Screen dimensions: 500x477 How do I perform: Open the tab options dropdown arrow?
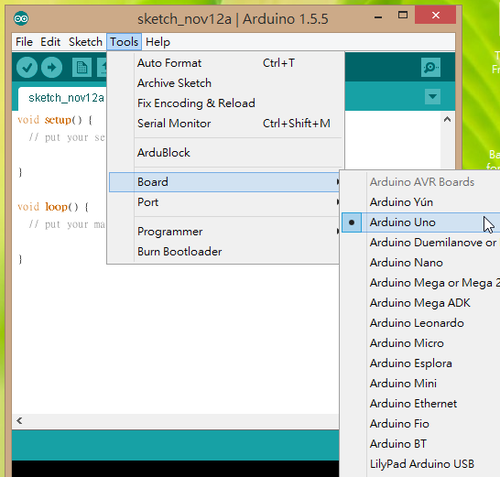click(x=433, y=97)
